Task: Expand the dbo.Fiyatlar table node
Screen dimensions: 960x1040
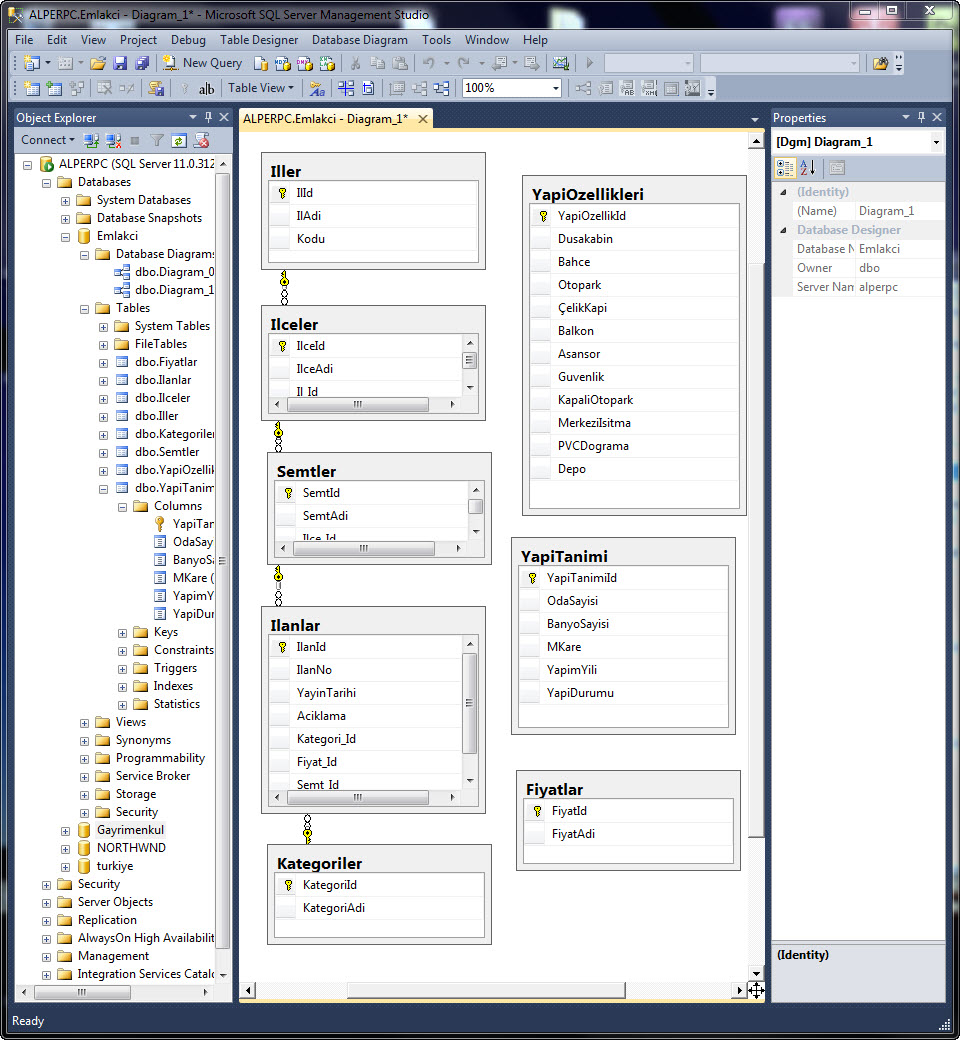Action: pos(103,363)
